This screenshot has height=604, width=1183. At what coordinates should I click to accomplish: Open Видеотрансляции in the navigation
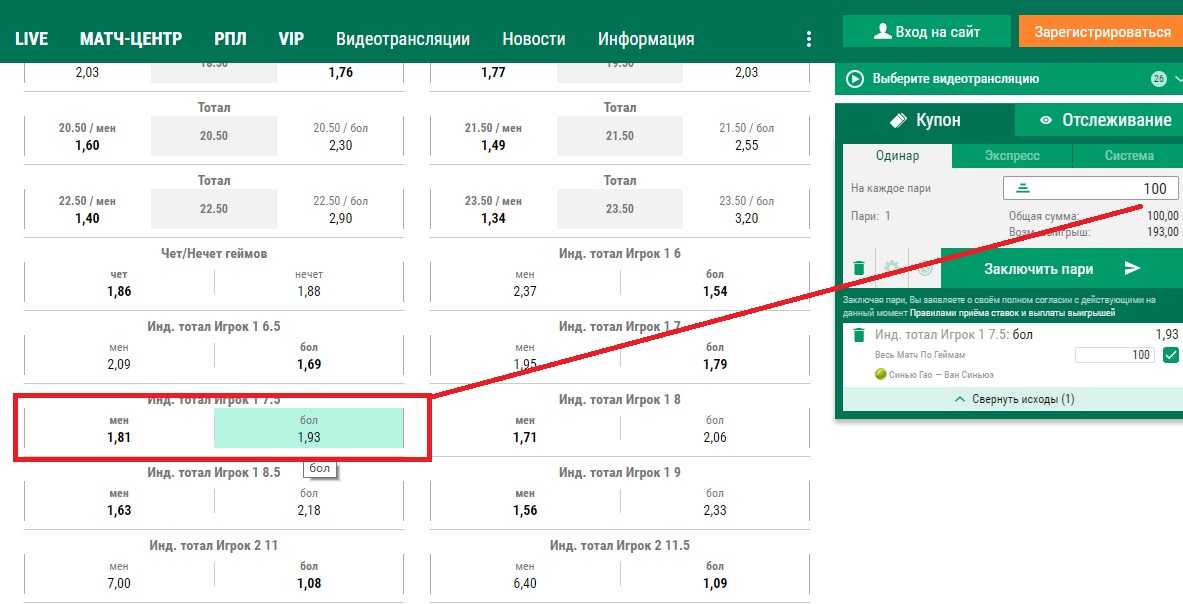point(403,39)
